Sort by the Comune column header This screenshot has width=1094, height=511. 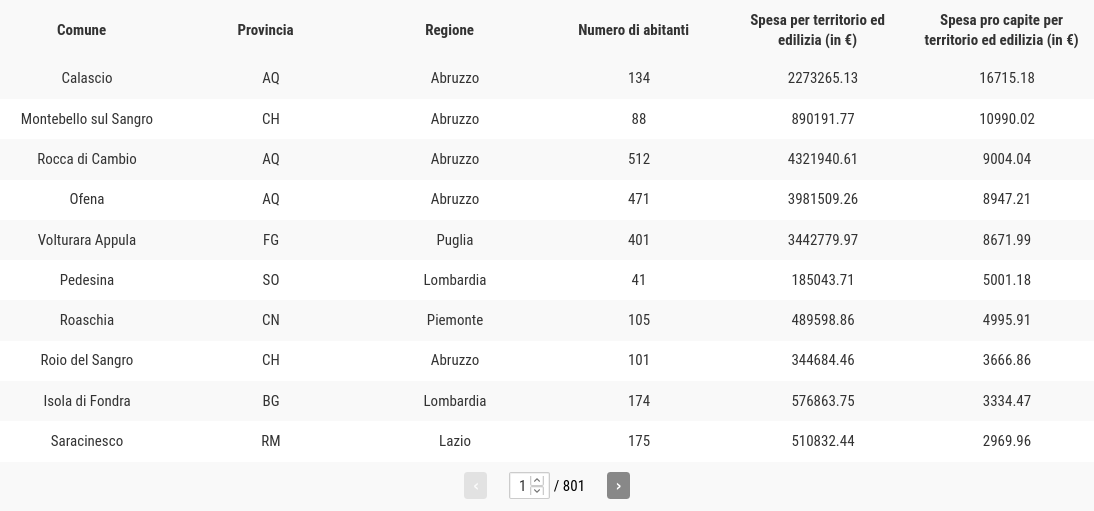(x=82, y=30)
